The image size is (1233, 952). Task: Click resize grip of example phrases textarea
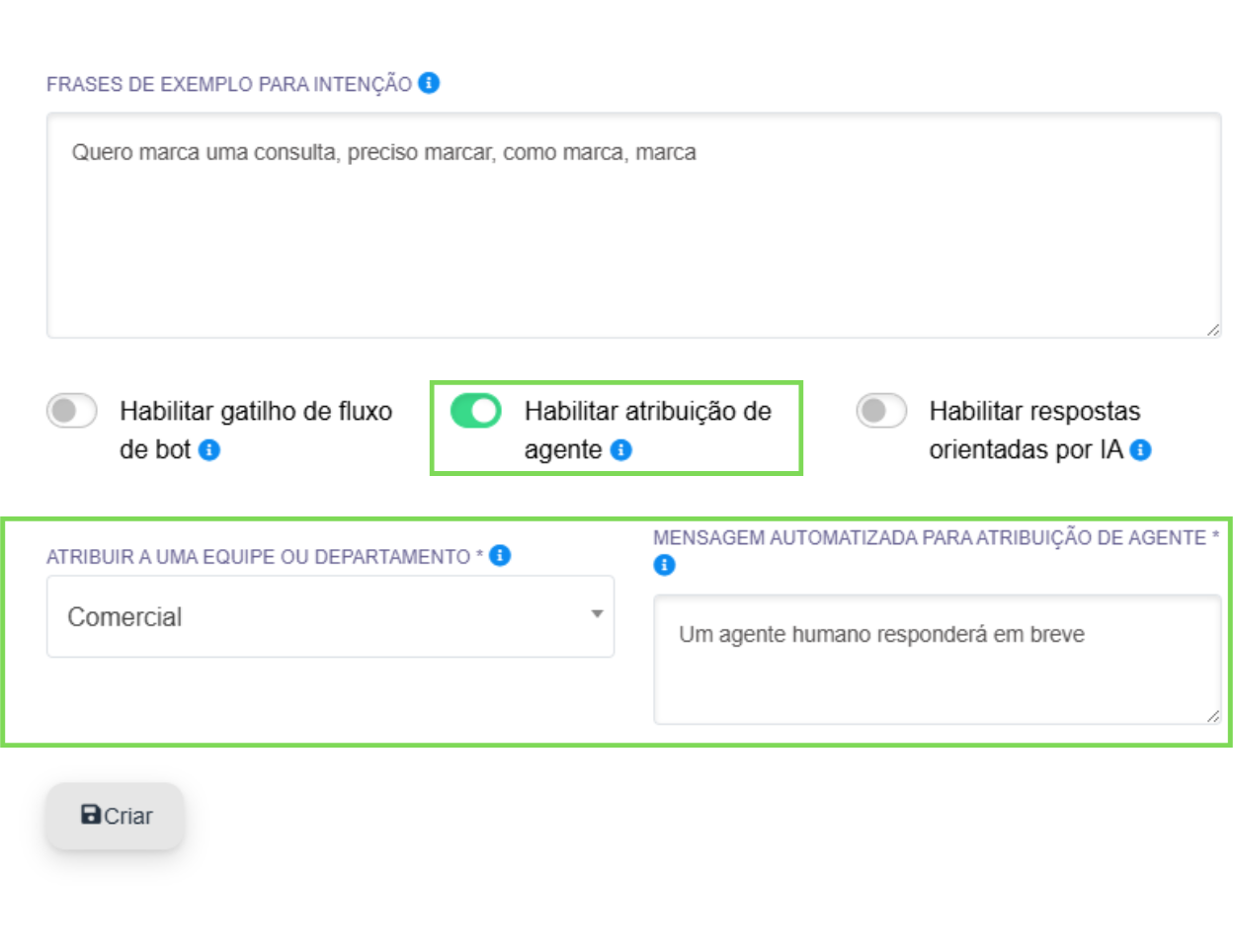[1212, 329]
